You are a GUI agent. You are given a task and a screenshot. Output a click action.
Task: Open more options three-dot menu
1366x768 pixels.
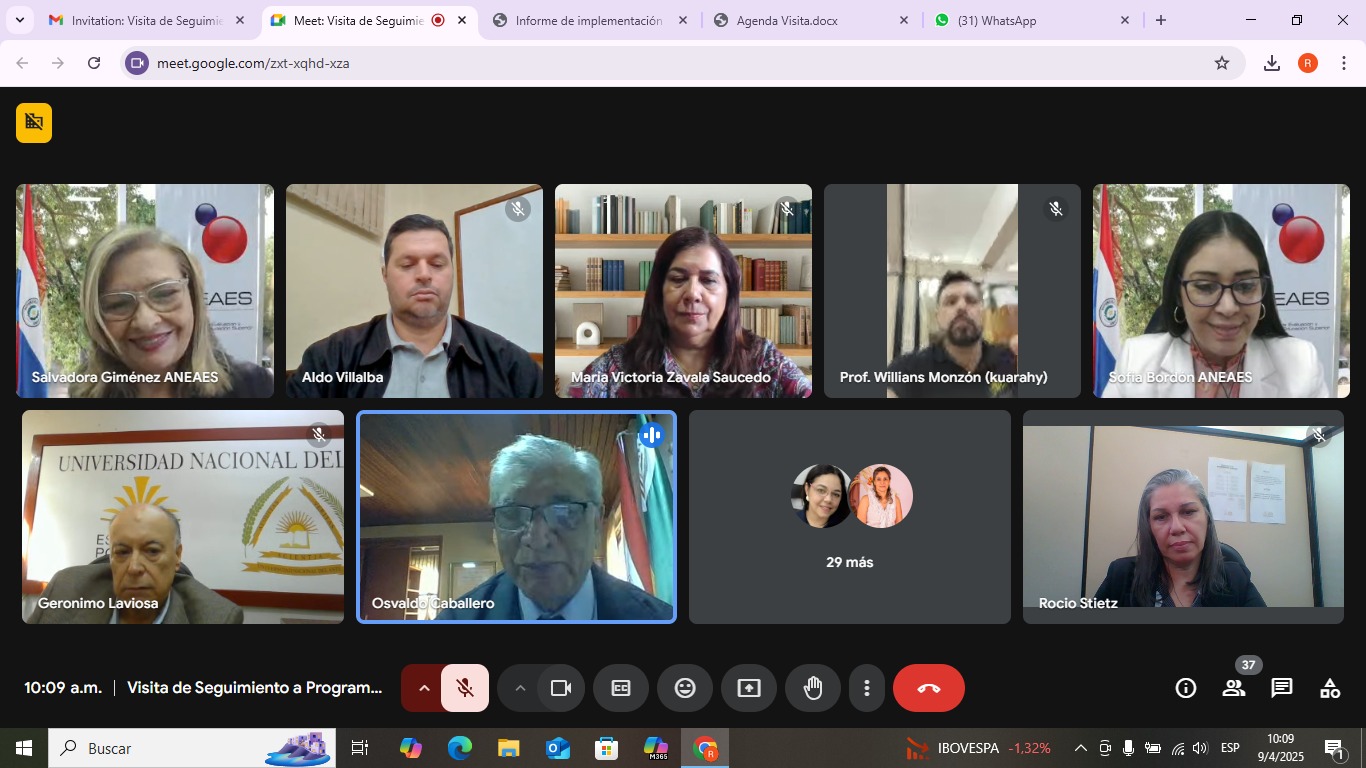point(867,688)
